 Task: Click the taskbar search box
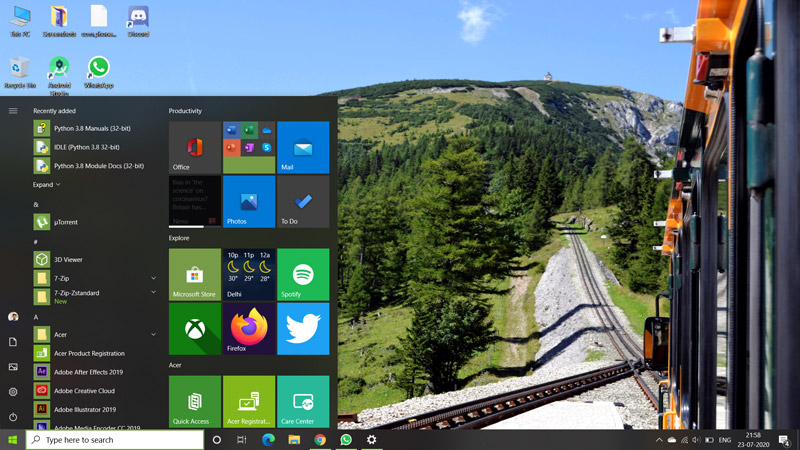click(x=115, y=440)
